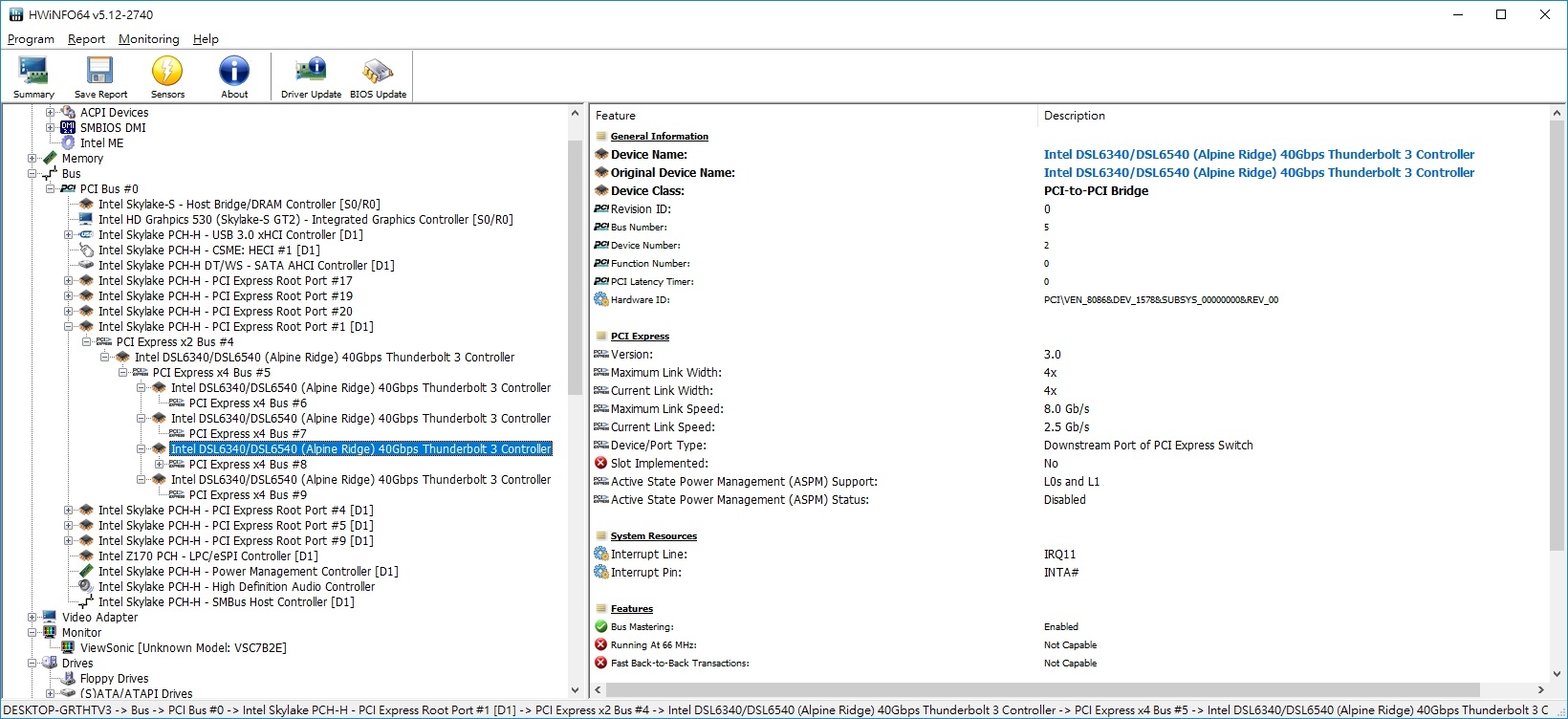
Task: Click Slot Implemented red X icon
Action: click(601, 463)
